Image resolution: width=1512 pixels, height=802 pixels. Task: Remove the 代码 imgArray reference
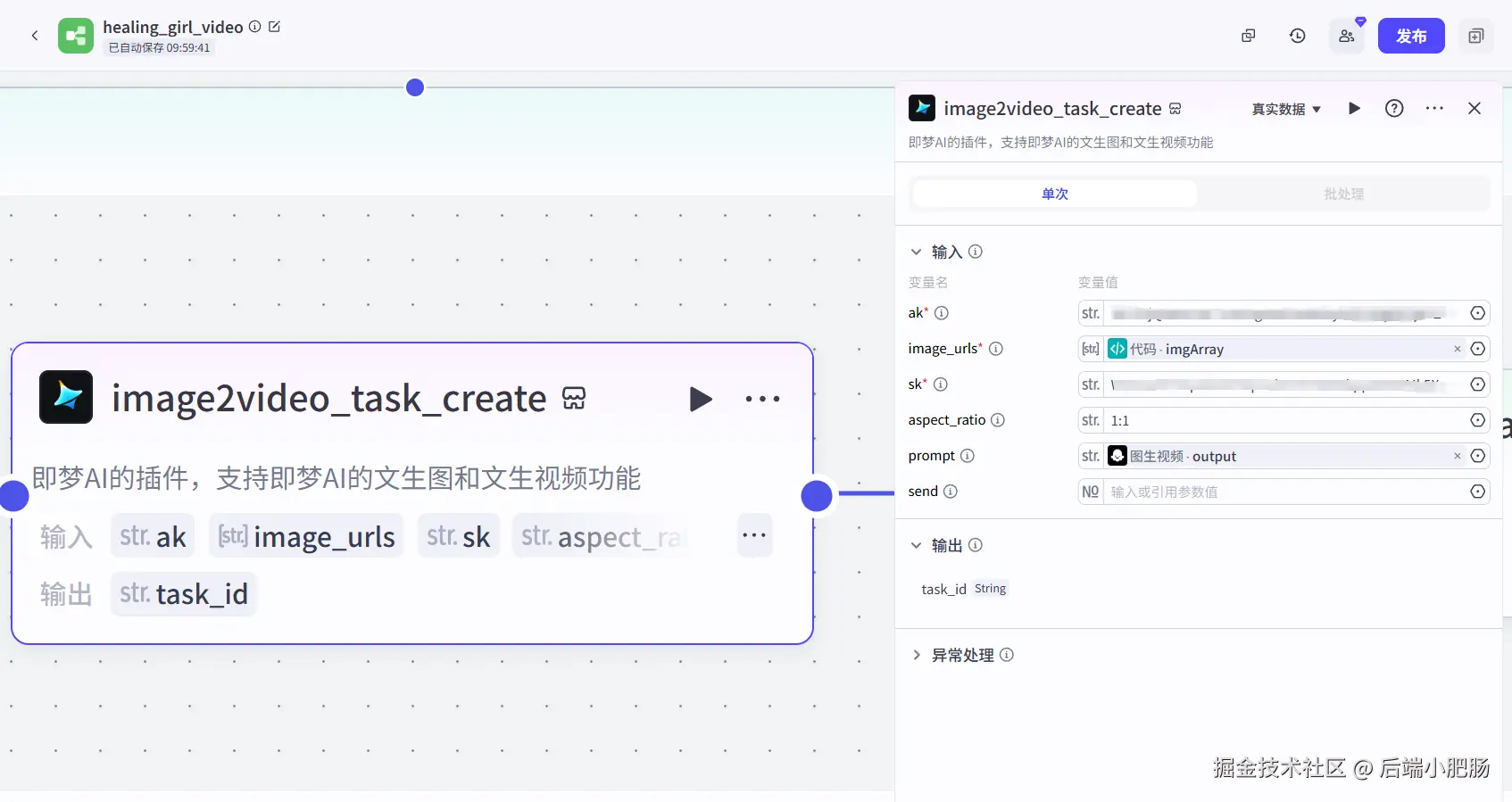[1458, 349]
